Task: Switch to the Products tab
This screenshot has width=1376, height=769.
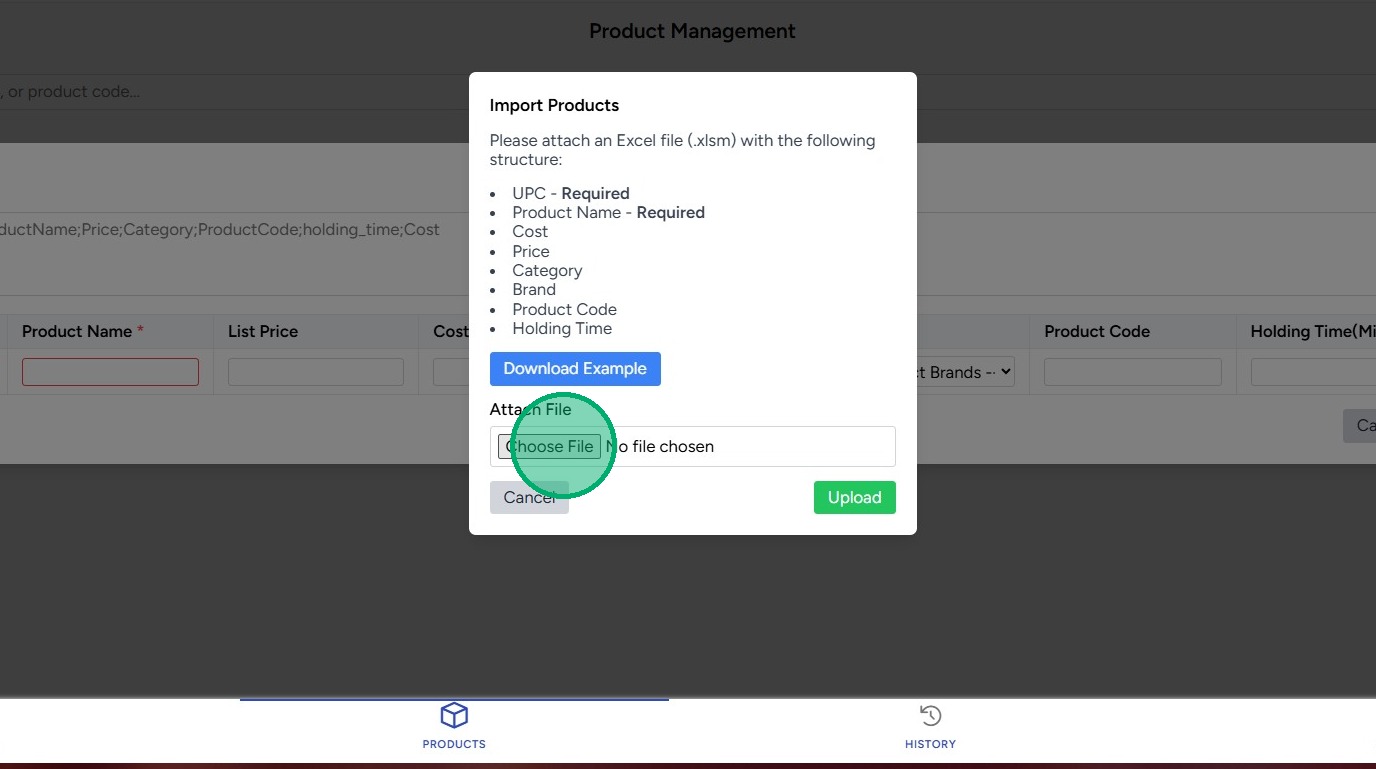Action: click(454, 727)
